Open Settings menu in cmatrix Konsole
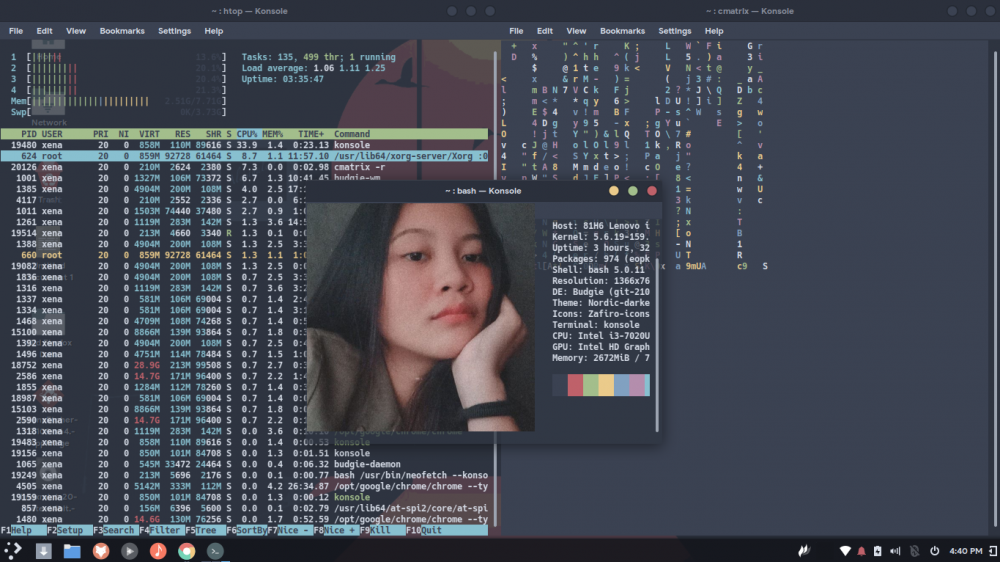Viewport: 1000px width, 562px height. (x=675, y=31)
